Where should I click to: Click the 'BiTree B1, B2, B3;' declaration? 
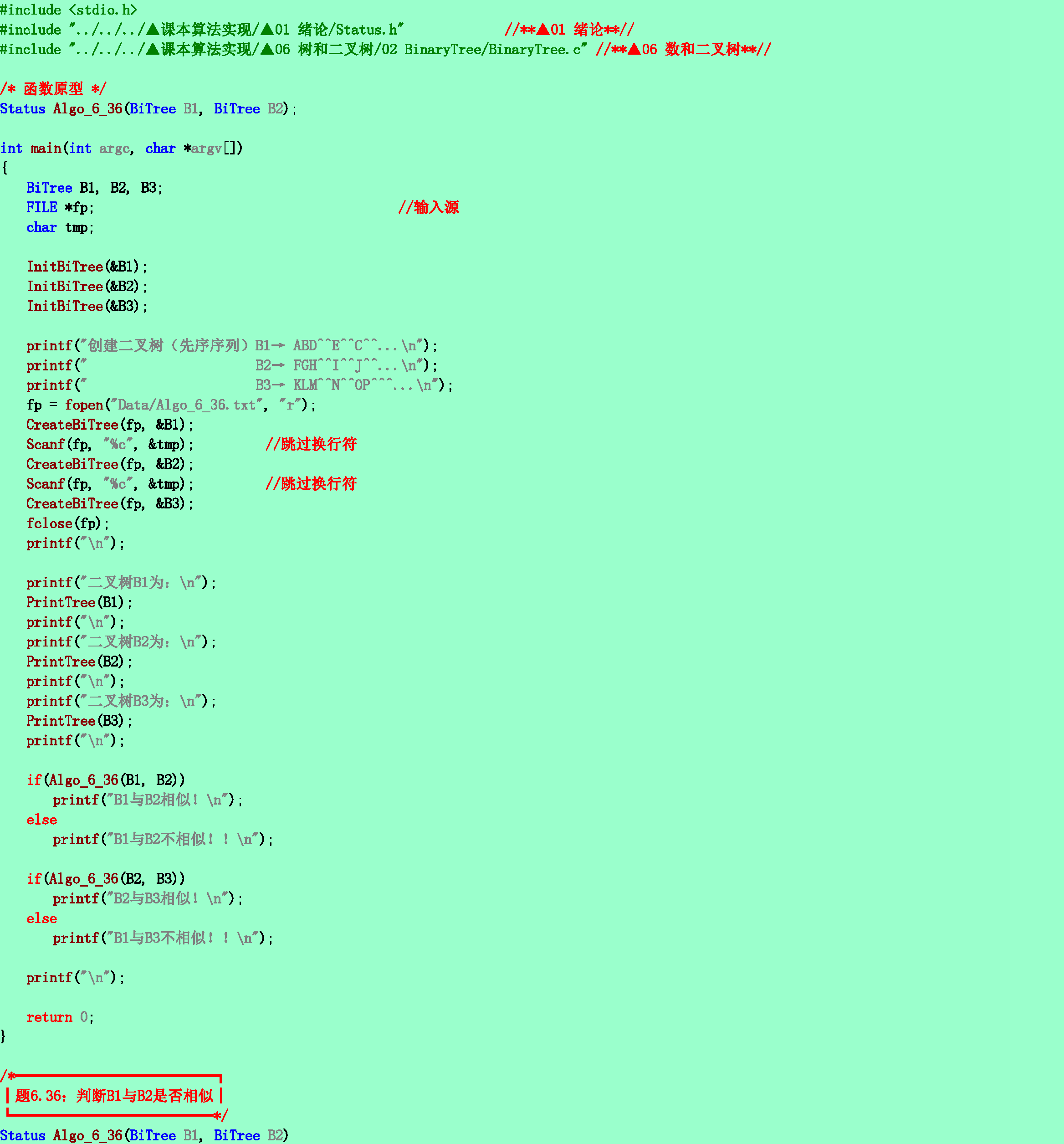[x=94, y=188]
